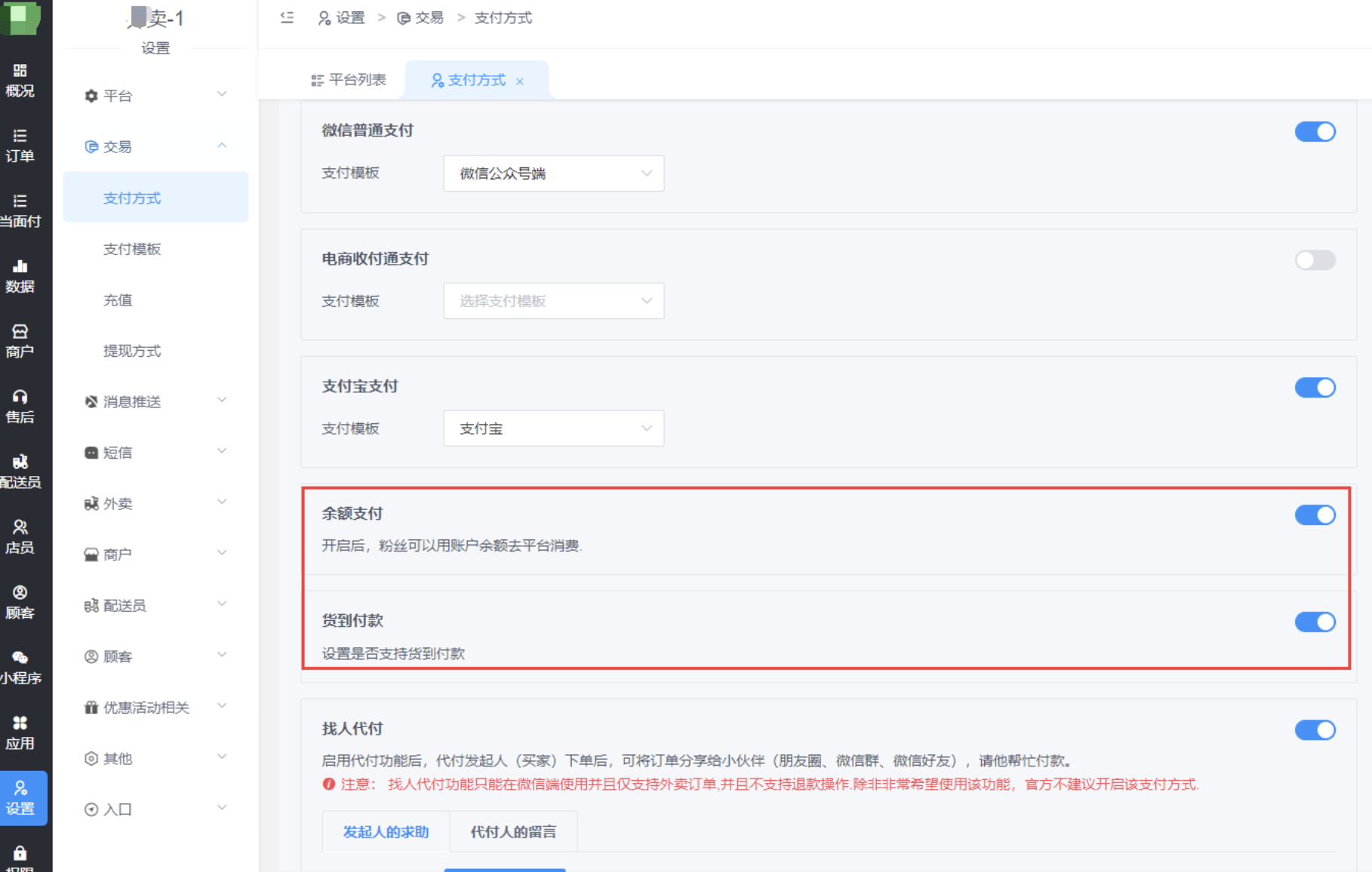Toggle the 余额支付 switch
Viewport: 1372px width, 872px height.
(x=1315, y=515)
